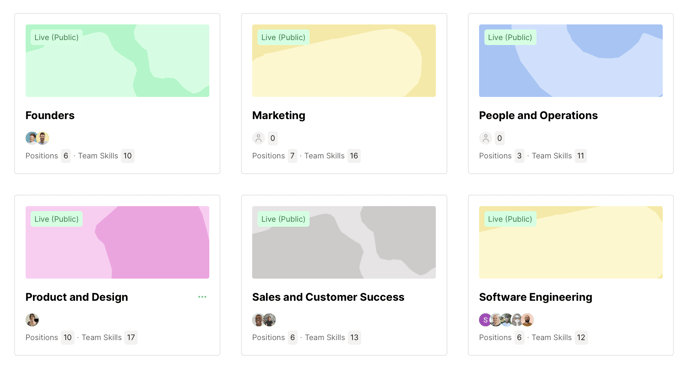Image resolution: width=688 pixels, height=371 pixels.
Task: Click the avatar on Product and Design card
Action: [32, 320]
